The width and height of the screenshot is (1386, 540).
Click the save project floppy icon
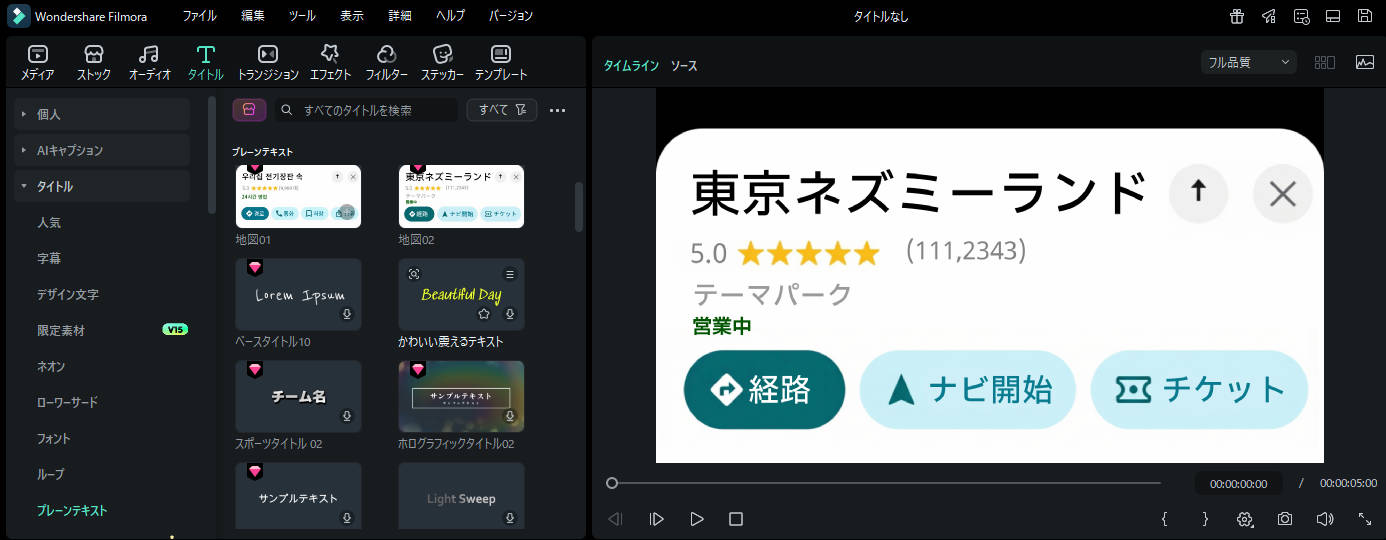pyautogui.click(x=1365, y=16)
